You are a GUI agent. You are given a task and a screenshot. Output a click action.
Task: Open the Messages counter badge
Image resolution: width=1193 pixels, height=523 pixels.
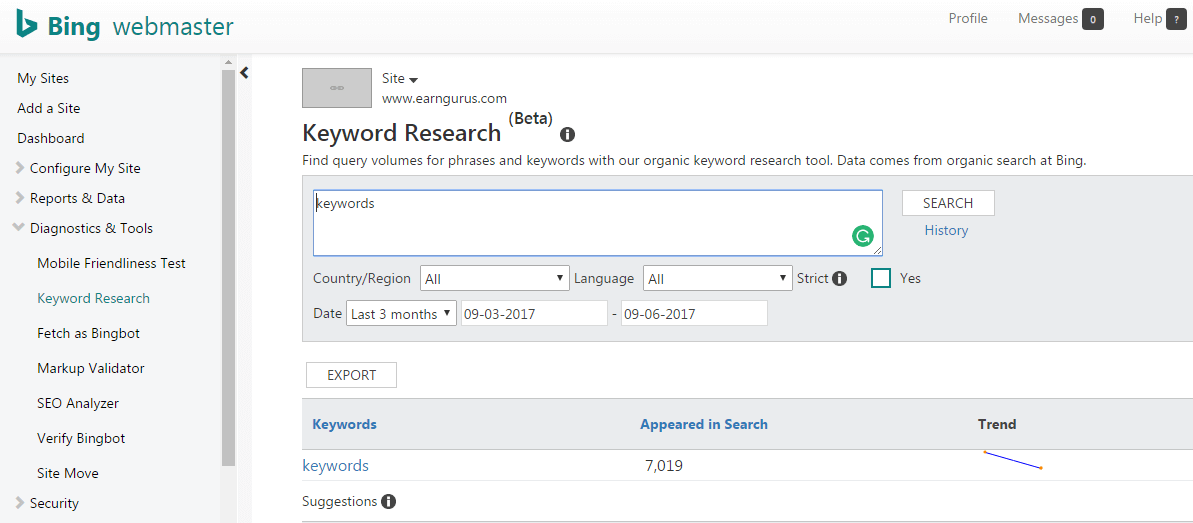(1093, 19)
